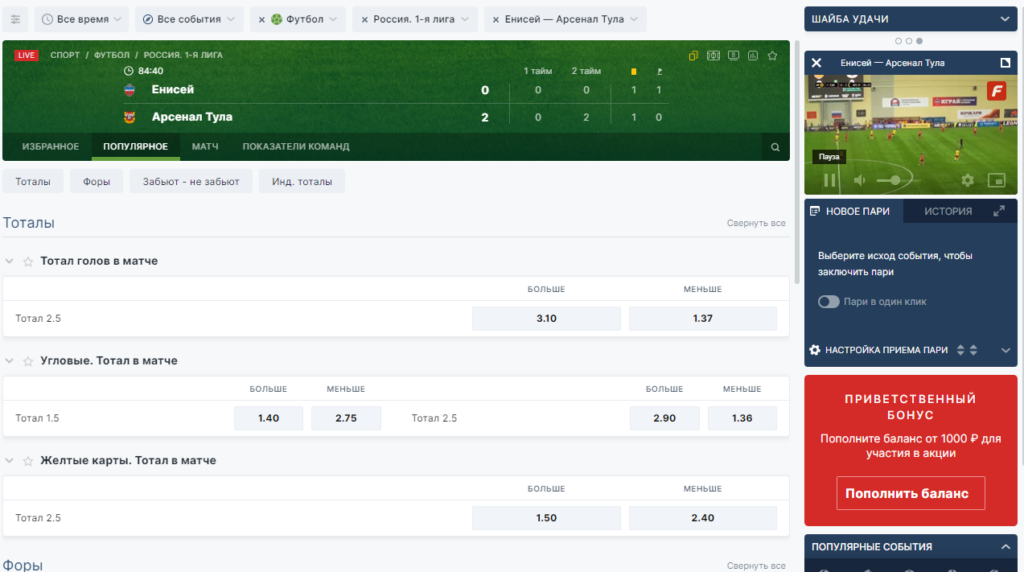Click Пополнить баланс button
The width and height of the screenshot is (1024, 572).
point(910,494)
